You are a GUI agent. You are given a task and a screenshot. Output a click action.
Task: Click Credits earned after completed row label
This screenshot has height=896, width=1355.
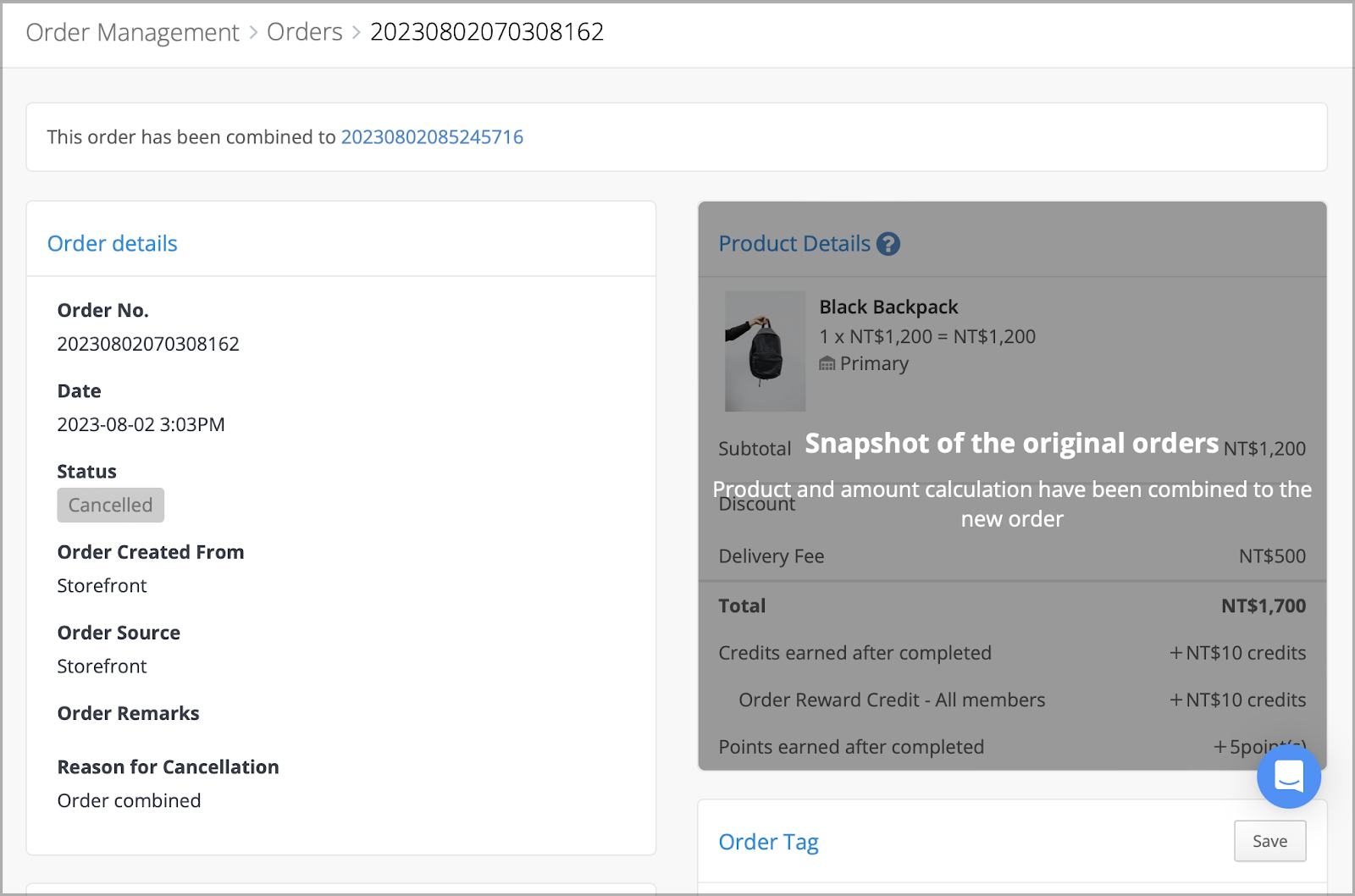click(x=854, y=653)
